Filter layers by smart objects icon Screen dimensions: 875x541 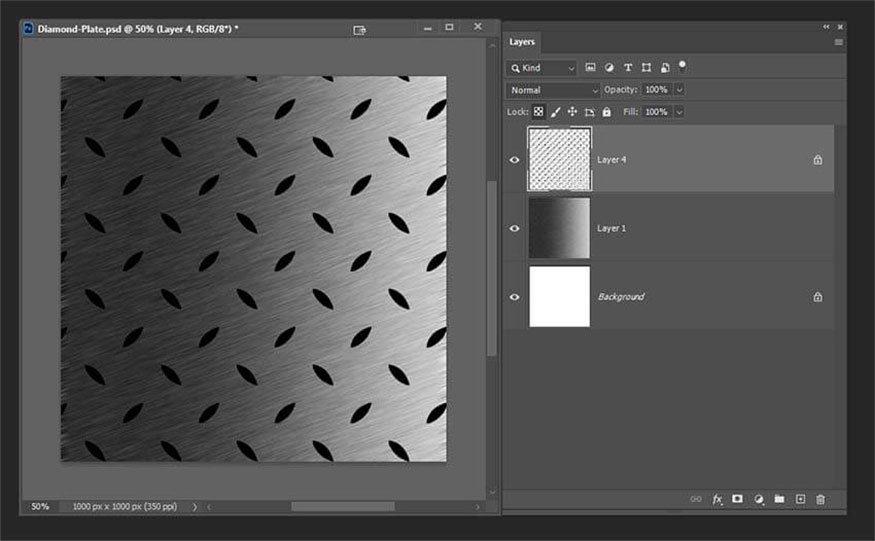click(665, 68)
